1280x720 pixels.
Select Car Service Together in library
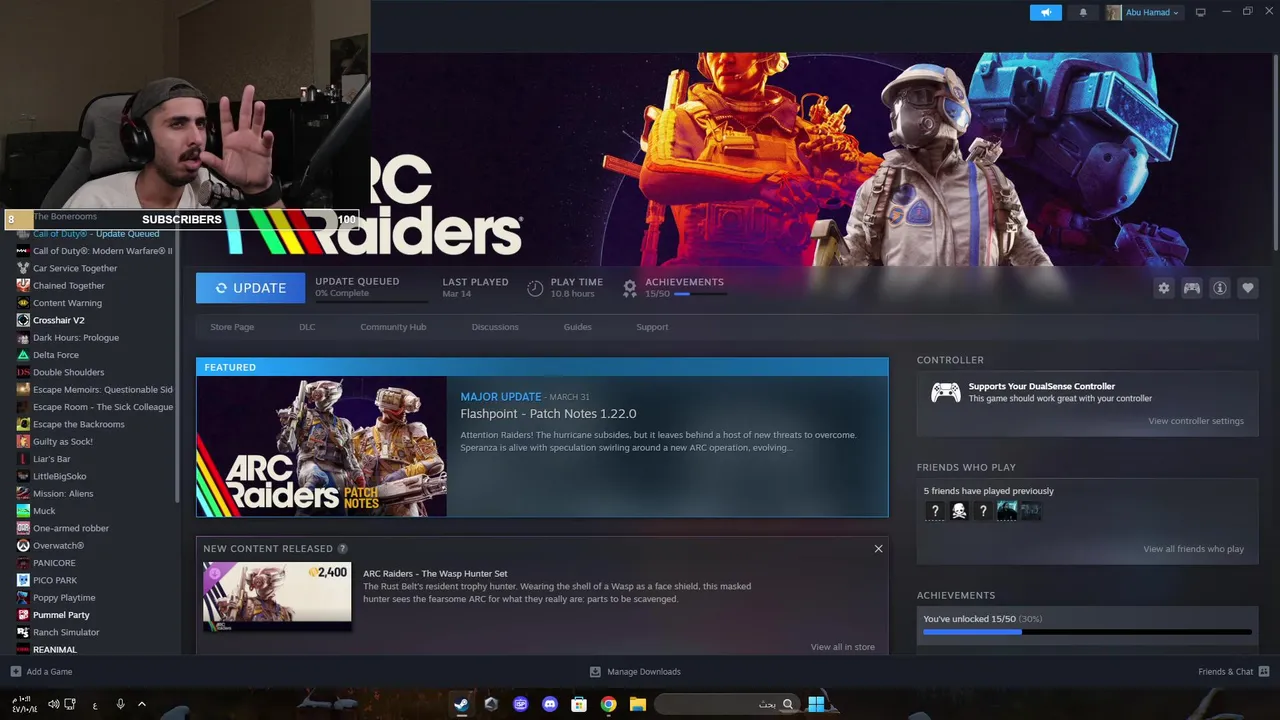pos(75,268)
